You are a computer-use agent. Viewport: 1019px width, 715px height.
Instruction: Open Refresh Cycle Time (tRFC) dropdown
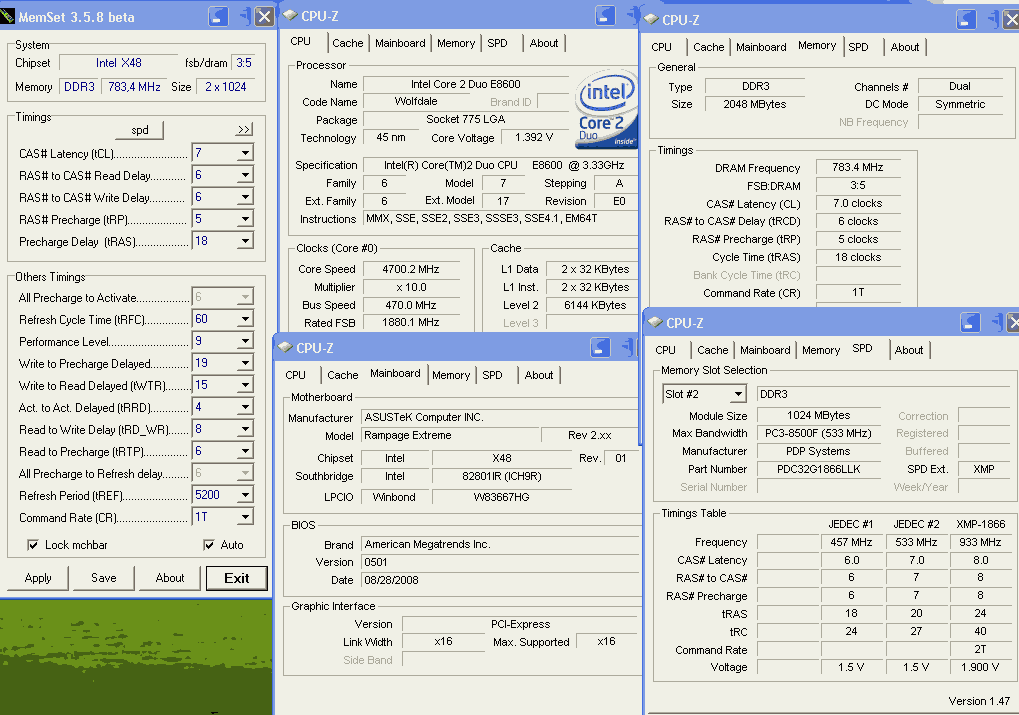[245, 319]
